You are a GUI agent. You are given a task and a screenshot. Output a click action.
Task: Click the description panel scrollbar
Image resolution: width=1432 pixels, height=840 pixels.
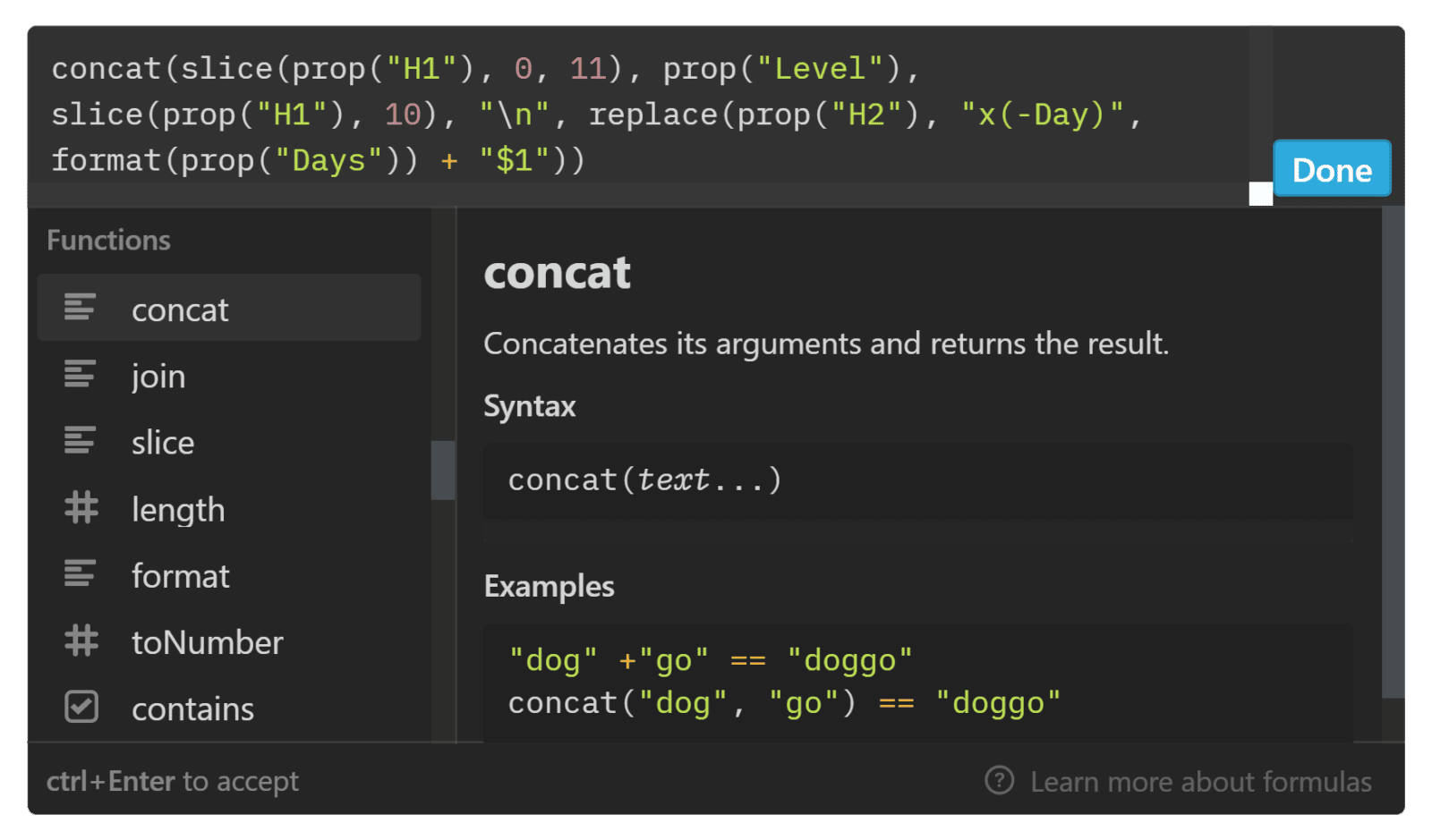coord(1393,452)
